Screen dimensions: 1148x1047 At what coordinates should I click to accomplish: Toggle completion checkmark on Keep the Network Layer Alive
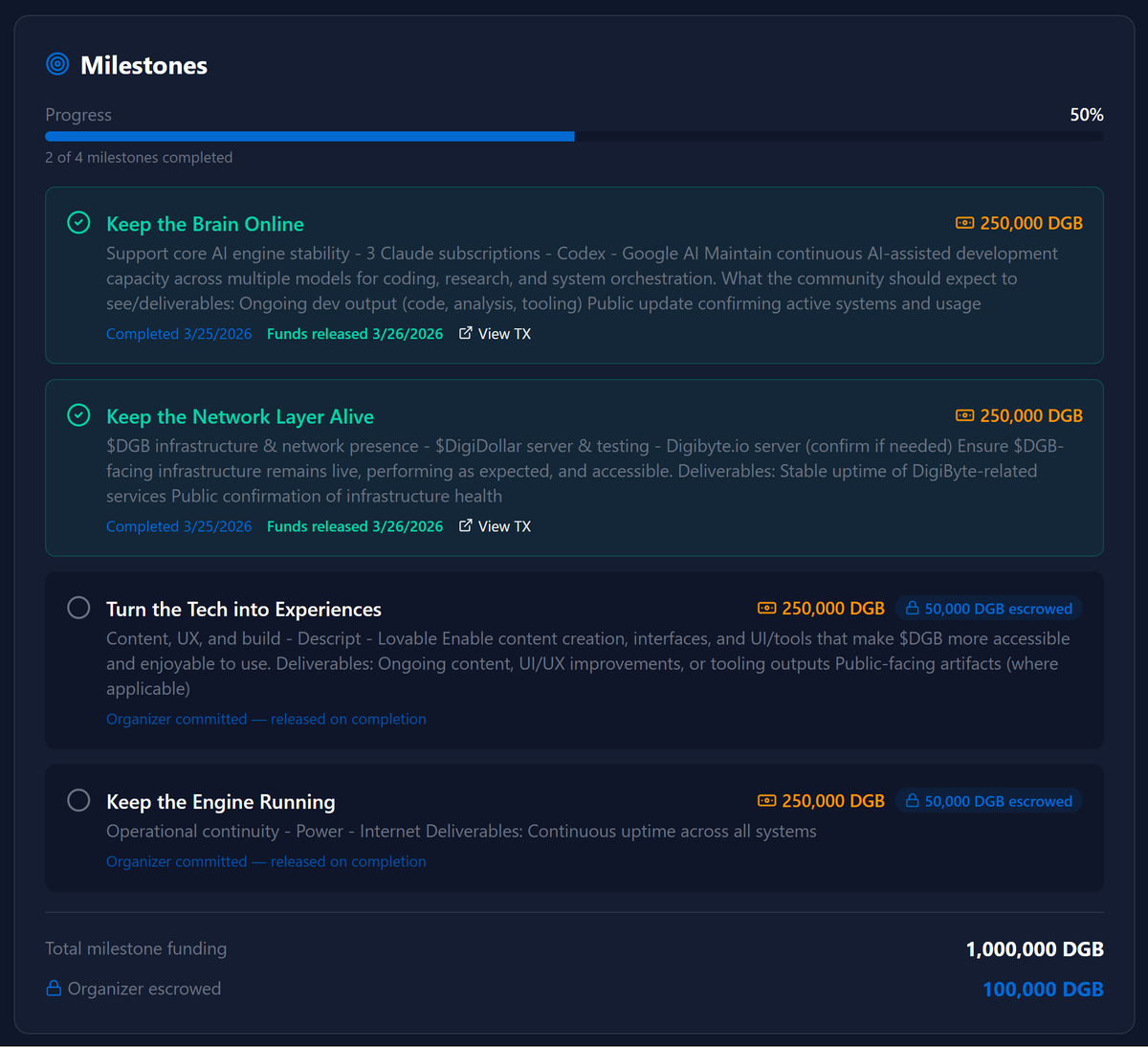[78, 415]
